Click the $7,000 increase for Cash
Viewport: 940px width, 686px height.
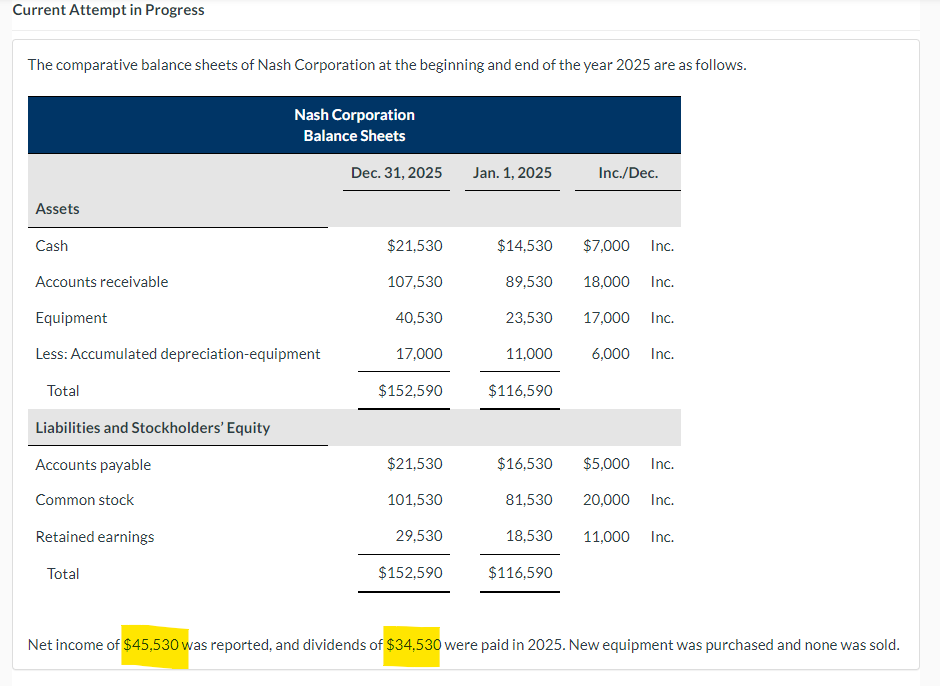click(606, 246)
